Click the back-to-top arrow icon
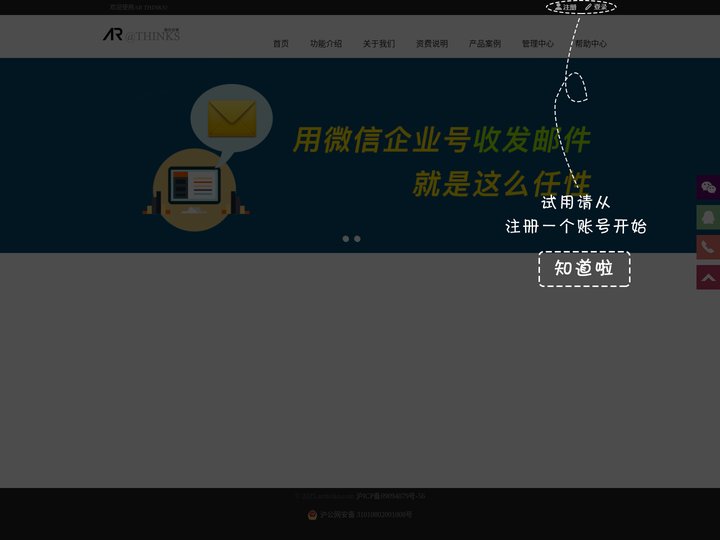Screen dimensions: 720x540 [708, 277]
